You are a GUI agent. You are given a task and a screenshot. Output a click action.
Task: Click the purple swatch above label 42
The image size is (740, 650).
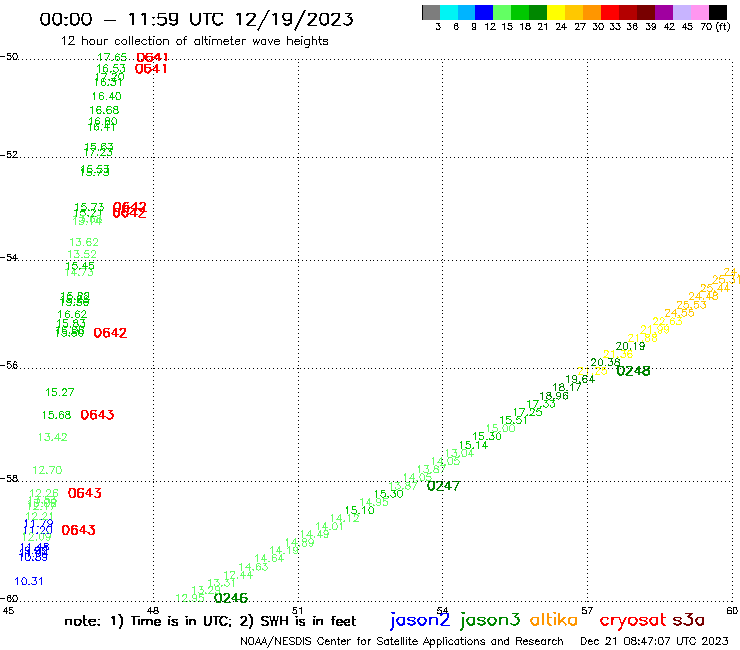pyautogui.click(x=664, y=12)
